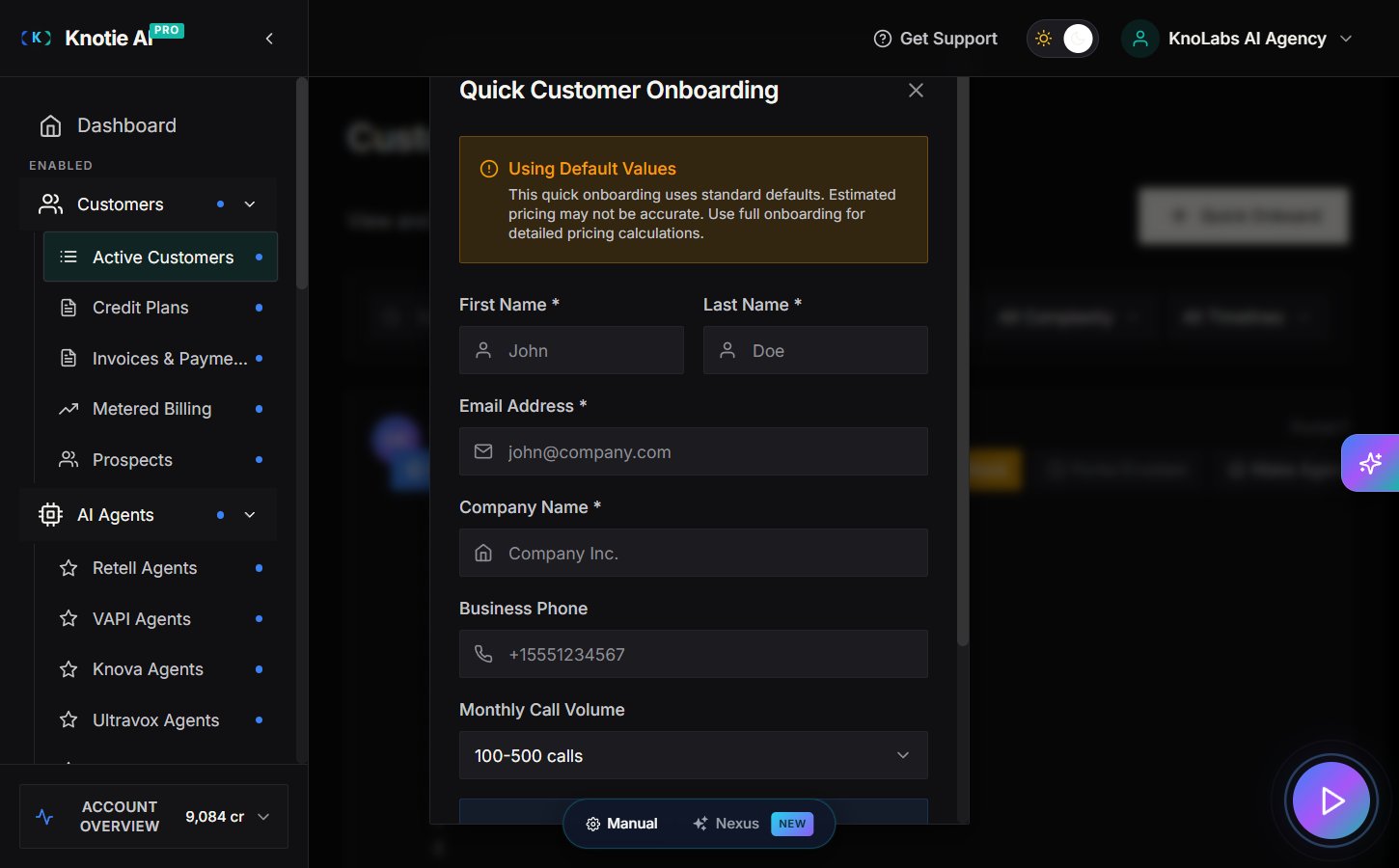Click the Knova Agents star icon
Image resolution: width=1399 pixels, height=868 pixels.
pyautogui.click(x=69, y=669)
